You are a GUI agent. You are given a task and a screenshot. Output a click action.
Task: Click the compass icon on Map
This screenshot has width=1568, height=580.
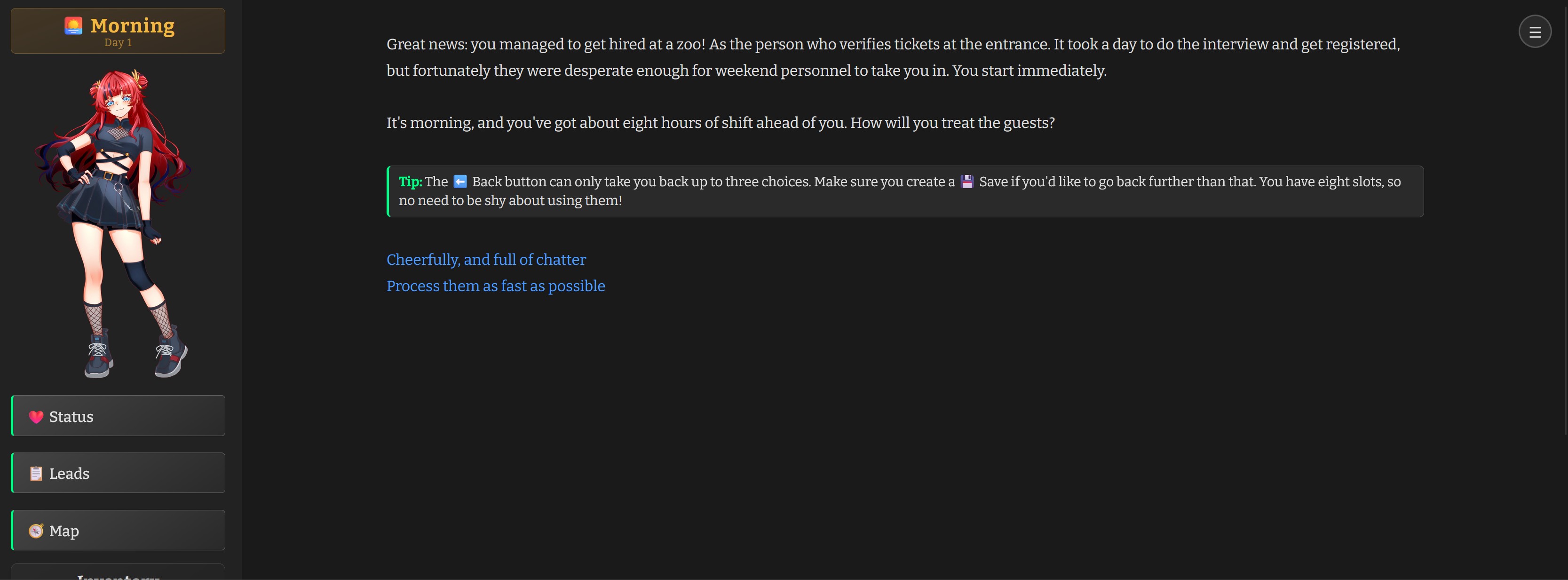[36, 531]
